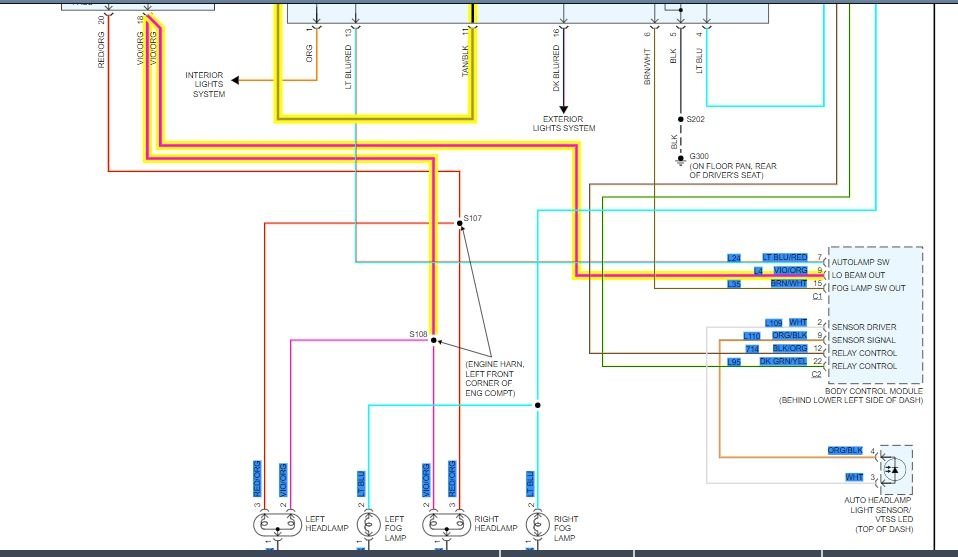This screenshot has height=557, width=958.
Task: Select the highlighted L4 circuit code
Action: [x=758, y=271]
